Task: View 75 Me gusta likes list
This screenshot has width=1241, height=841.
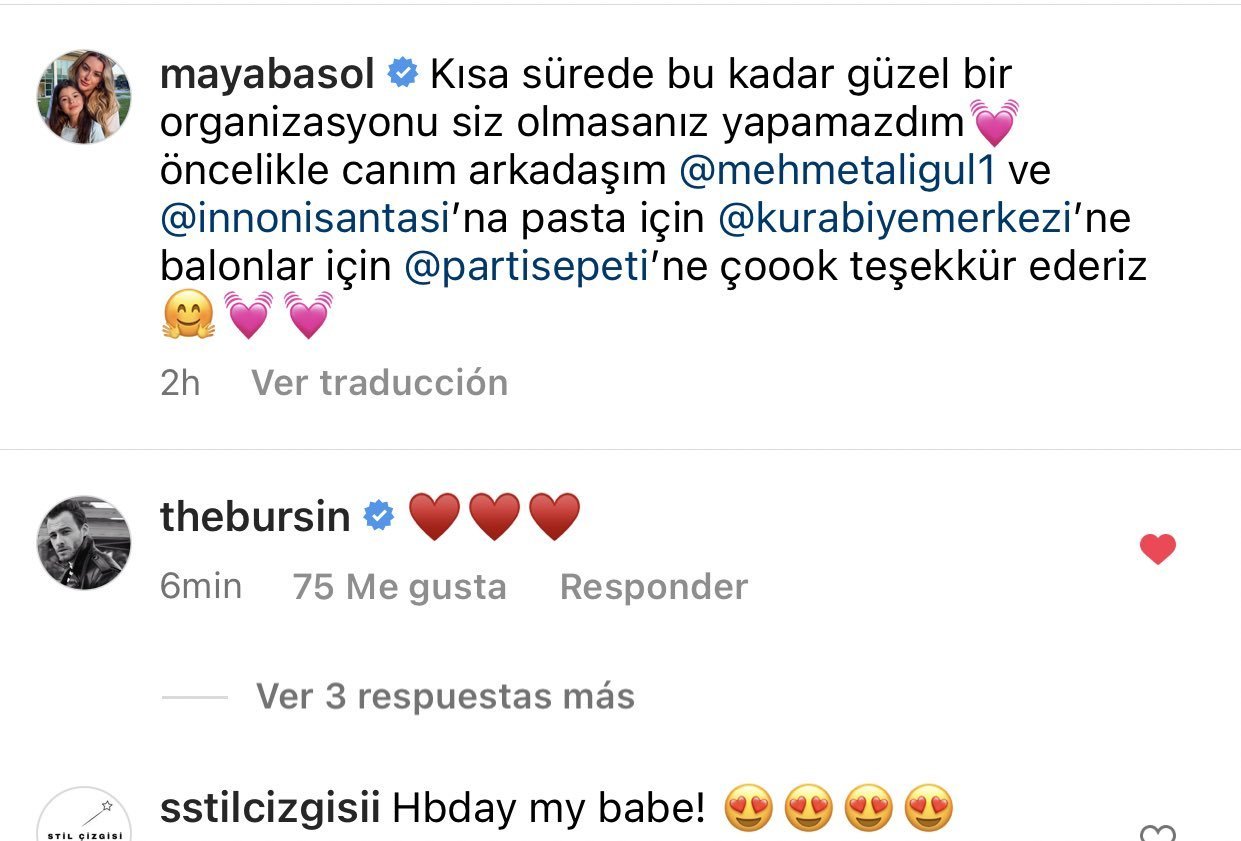Action: click(399, 587)
